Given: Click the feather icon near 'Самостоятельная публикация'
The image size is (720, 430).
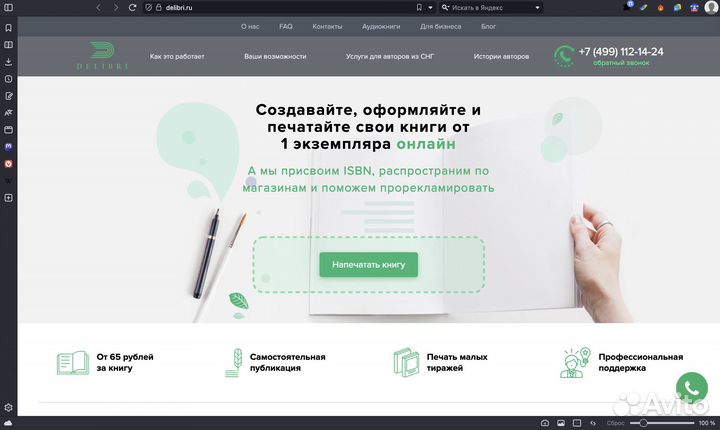Looking at the screenshot, I should pos(233,363).
